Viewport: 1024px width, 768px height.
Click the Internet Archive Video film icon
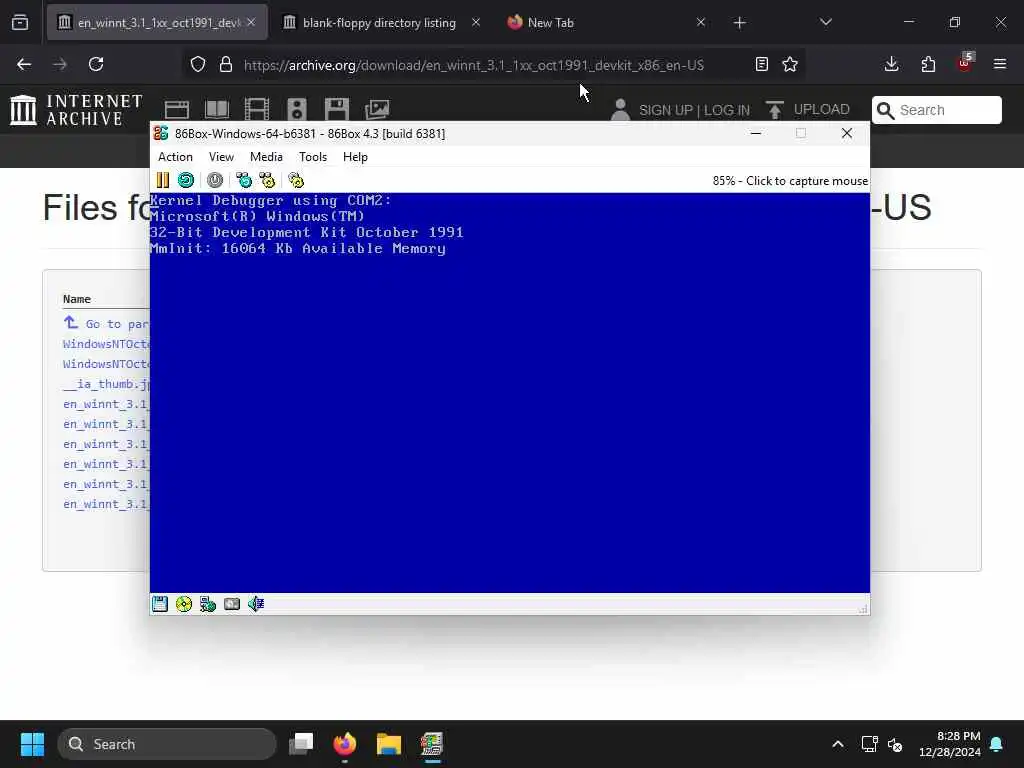(x=257, y=109)
